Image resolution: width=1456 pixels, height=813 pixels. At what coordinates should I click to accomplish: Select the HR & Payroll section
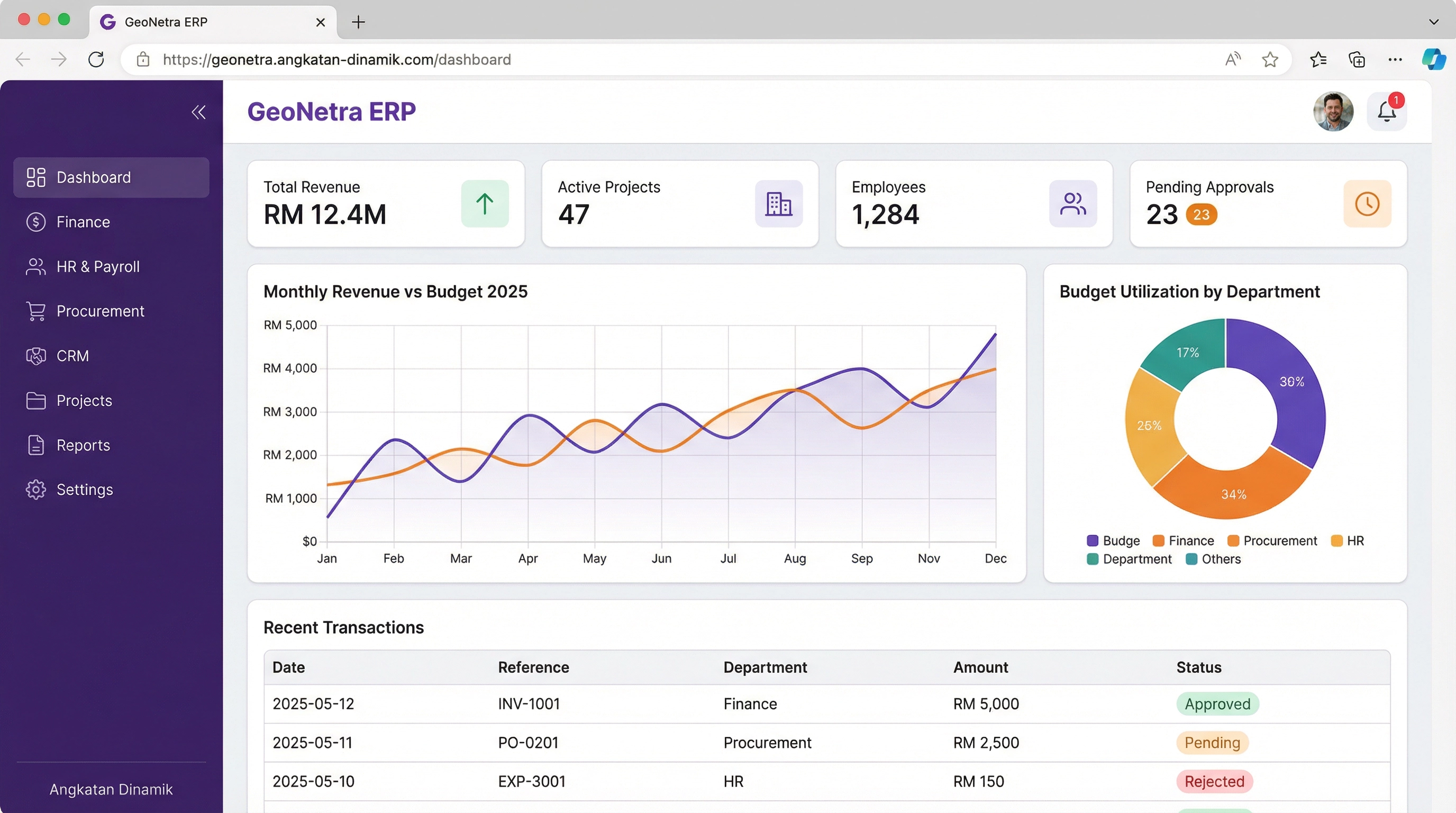(98, 266)
